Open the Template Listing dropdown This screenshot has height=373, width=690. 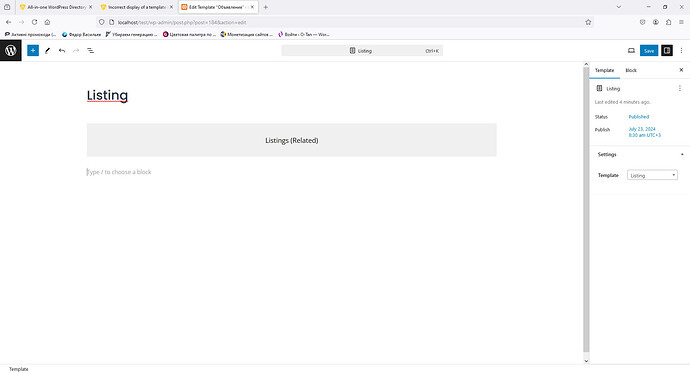(652, 175)
